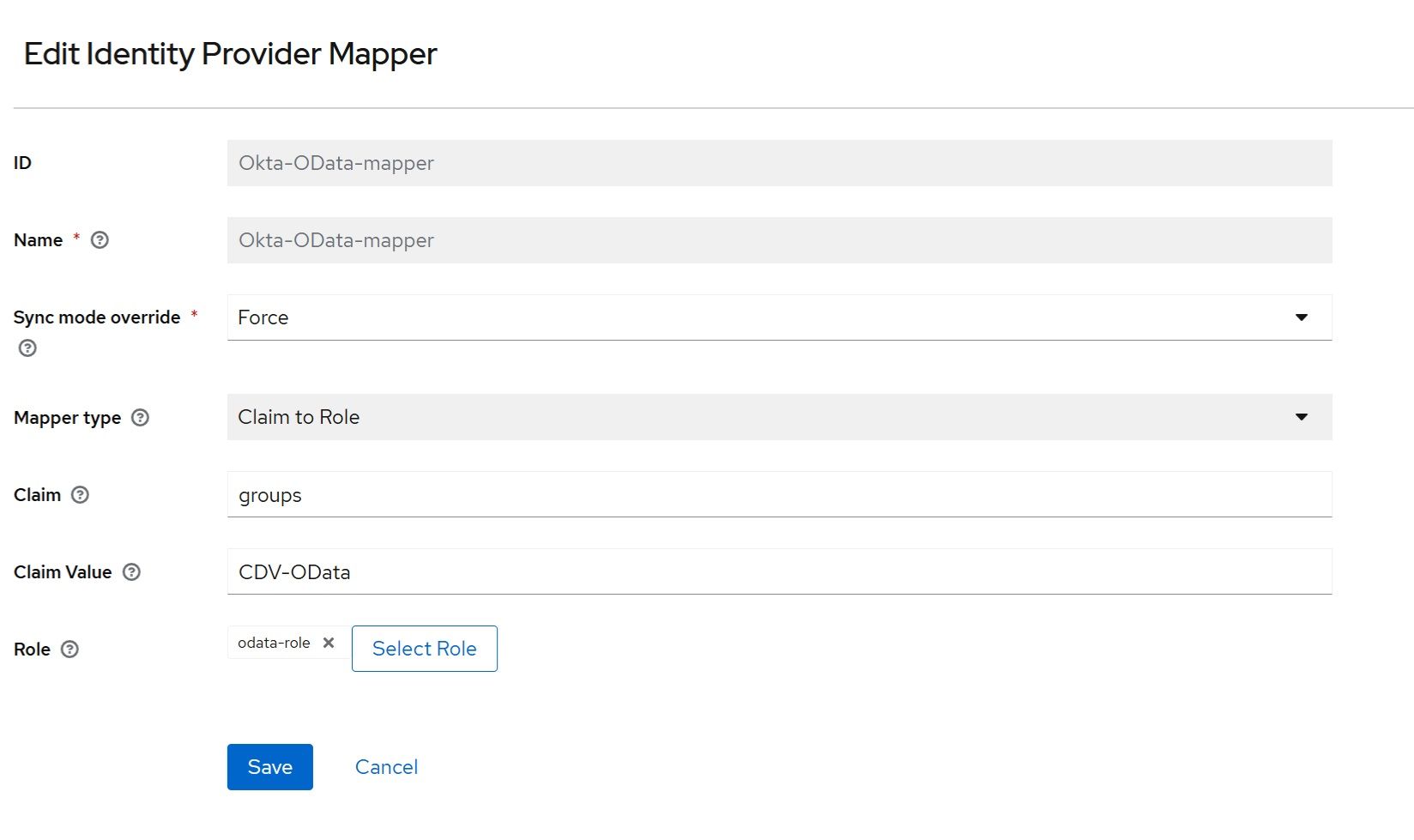The image size is (1414, 840).
Task: Remove the odata-role chip
Action: (329, 643)
